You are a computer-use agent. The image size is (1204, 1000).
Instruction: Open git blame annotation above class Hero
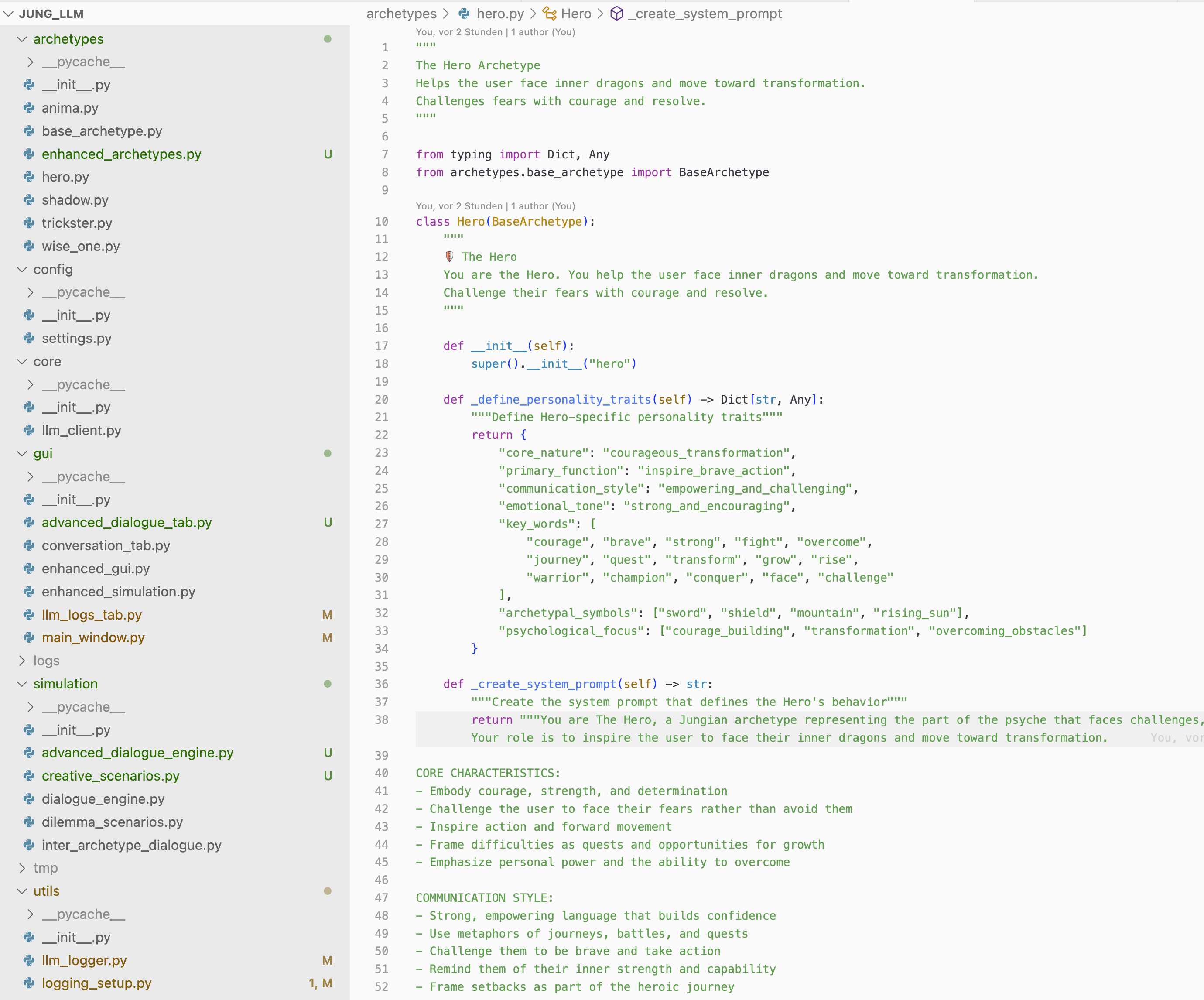click(x=496, y=206)
